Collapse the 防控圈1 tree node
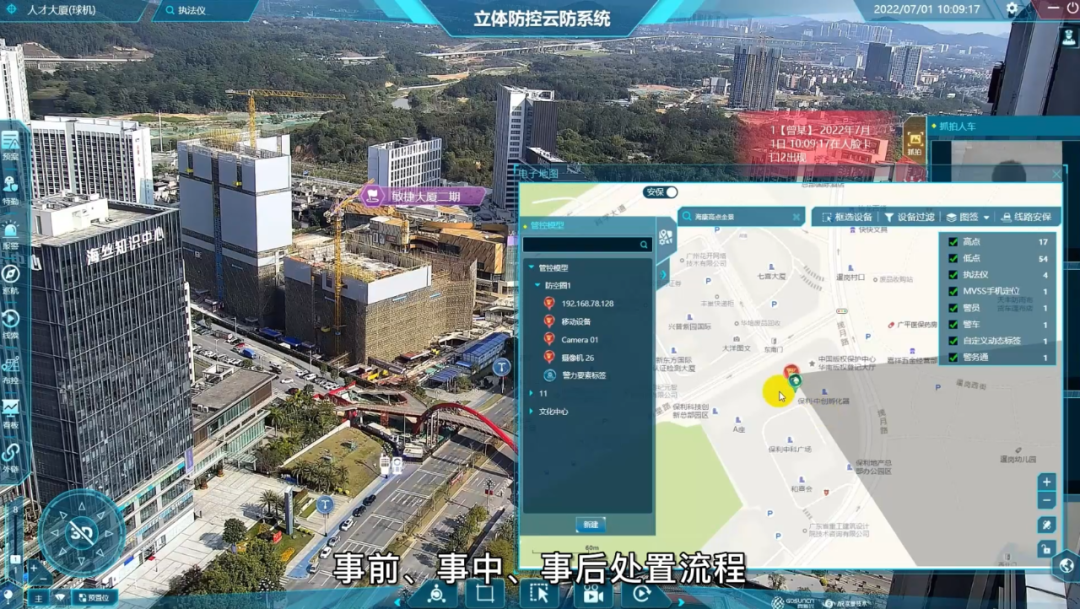Viewport: 1080px width, 609px height. [537, 285]
